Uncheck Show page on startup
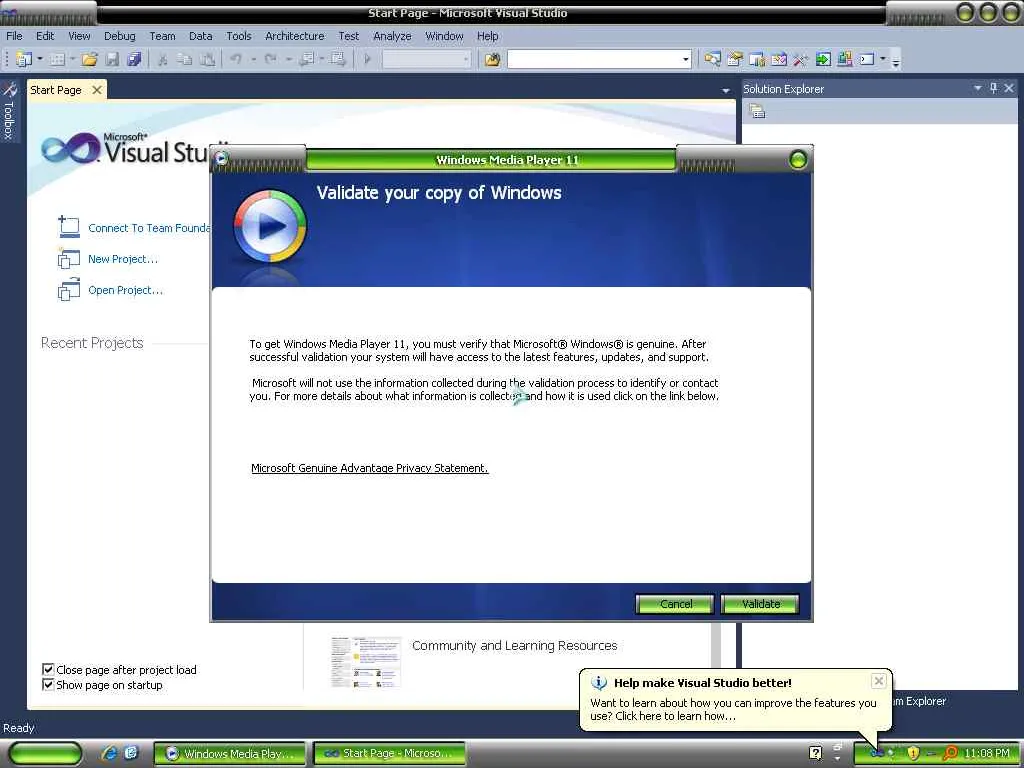Image resolution: width=1024 pixels, height=768 pixels. [x=48, y=684]
